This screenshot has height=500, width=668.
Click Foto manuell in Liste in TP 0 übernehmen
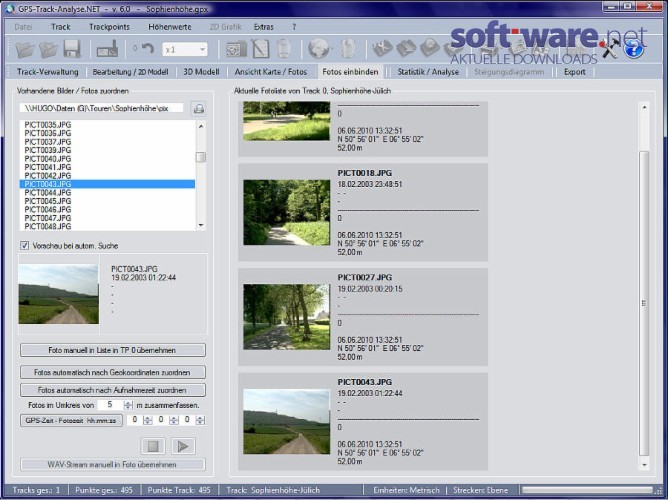(x=113, y=350)
